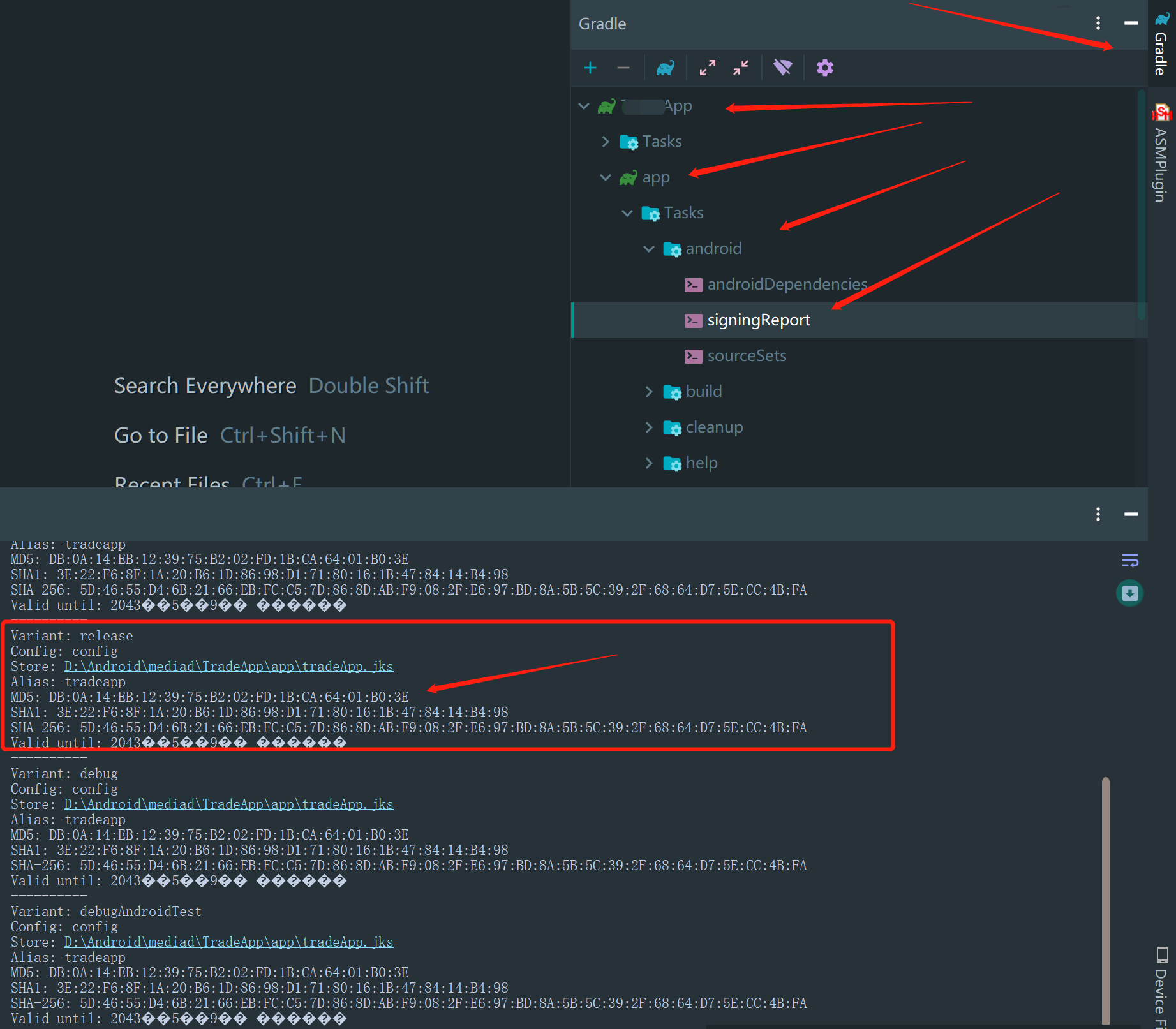Image resolution: width=1176 pixels, height=1029 pixels.
Task: Click the top-level Tasks folder icon
Action: pyautogui.click(x=629, y=142)
